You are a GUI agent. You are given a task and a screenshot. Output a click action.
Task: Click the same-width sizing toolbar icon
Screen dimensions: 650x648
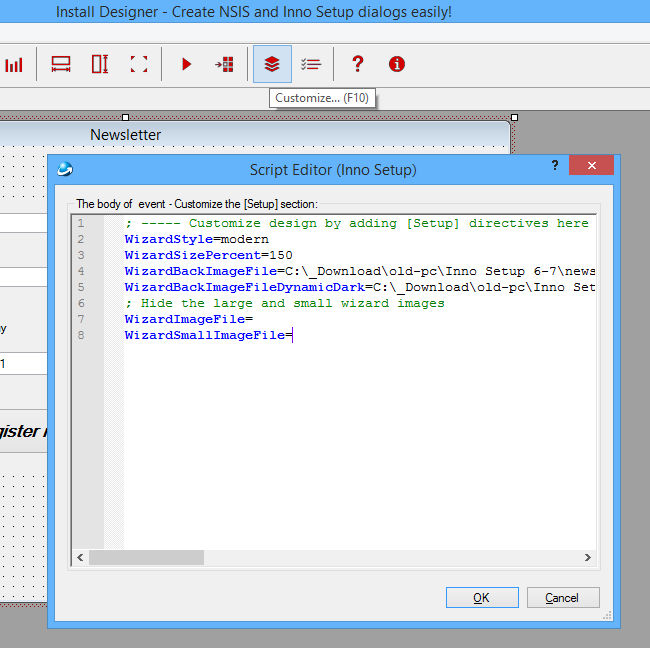coord(61,64)
